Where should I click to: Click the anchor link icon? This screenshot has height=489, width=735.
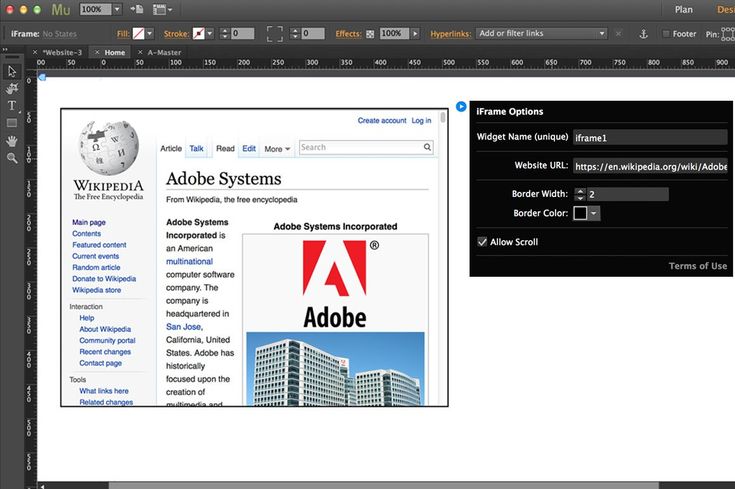[643, 34]
